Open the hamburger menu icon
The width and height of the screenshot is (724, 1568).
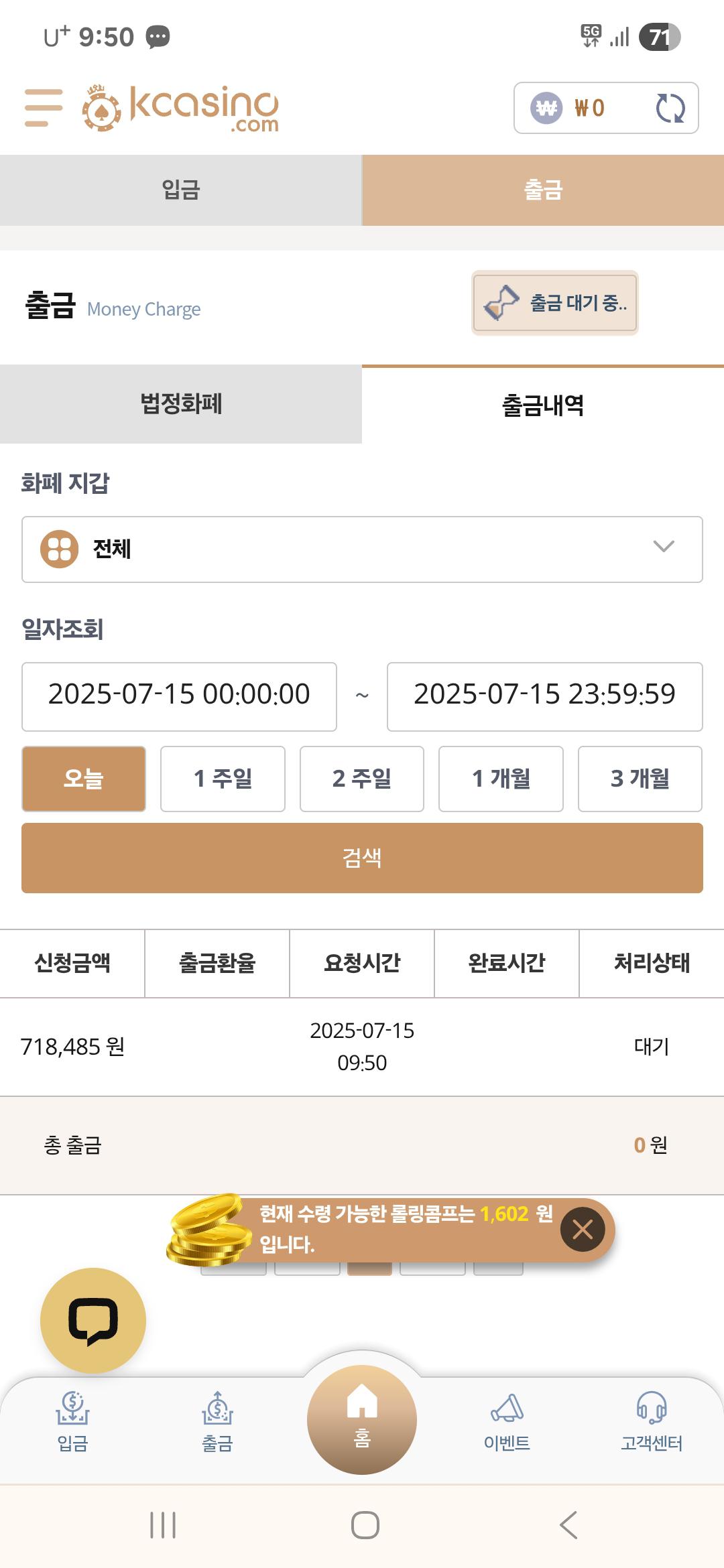(44, 108)
